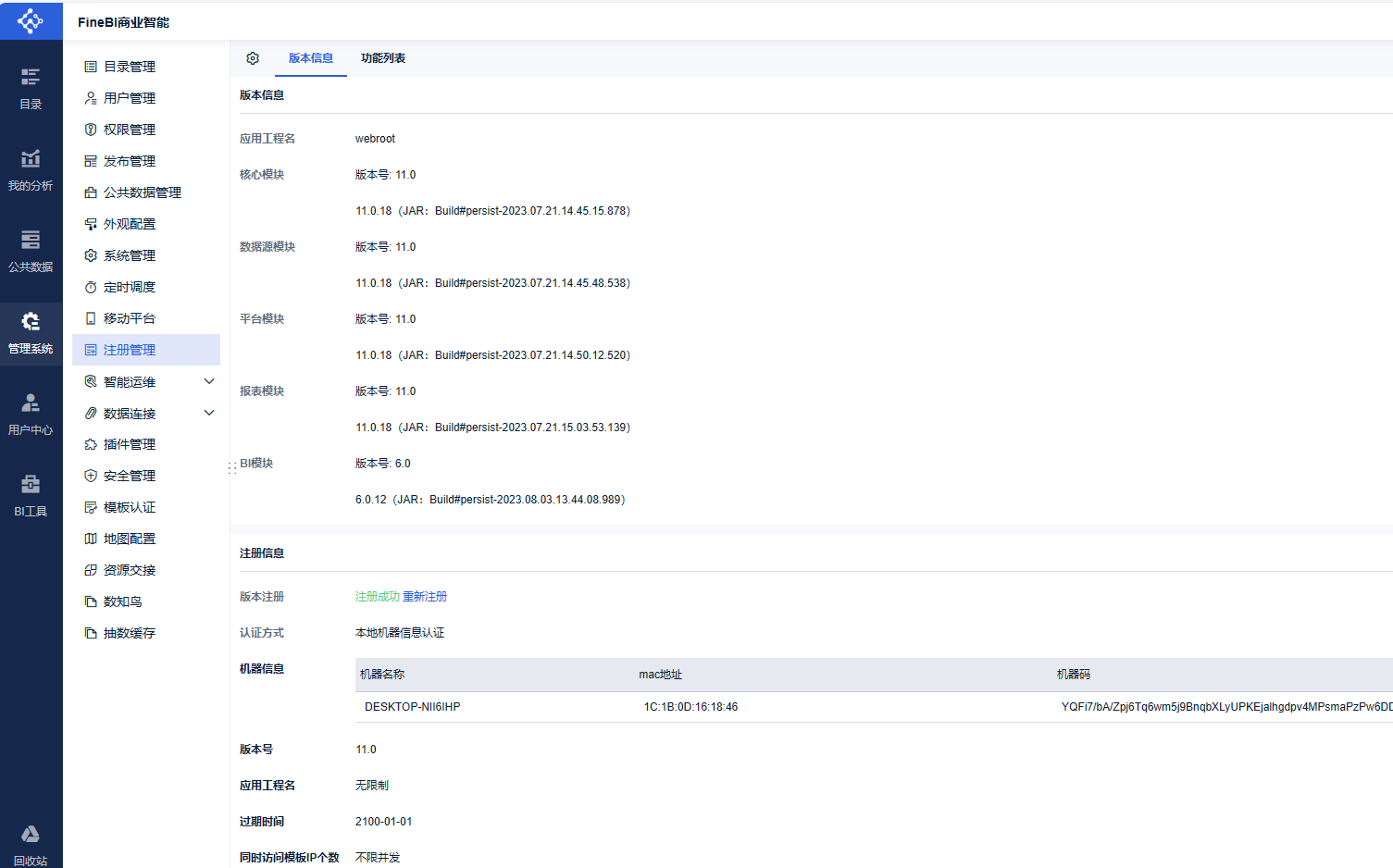Image resolution: width=1393 pixels, height=868 pixels.
Task: Click the 模板认证 icon
Action: tap(91, 507)
